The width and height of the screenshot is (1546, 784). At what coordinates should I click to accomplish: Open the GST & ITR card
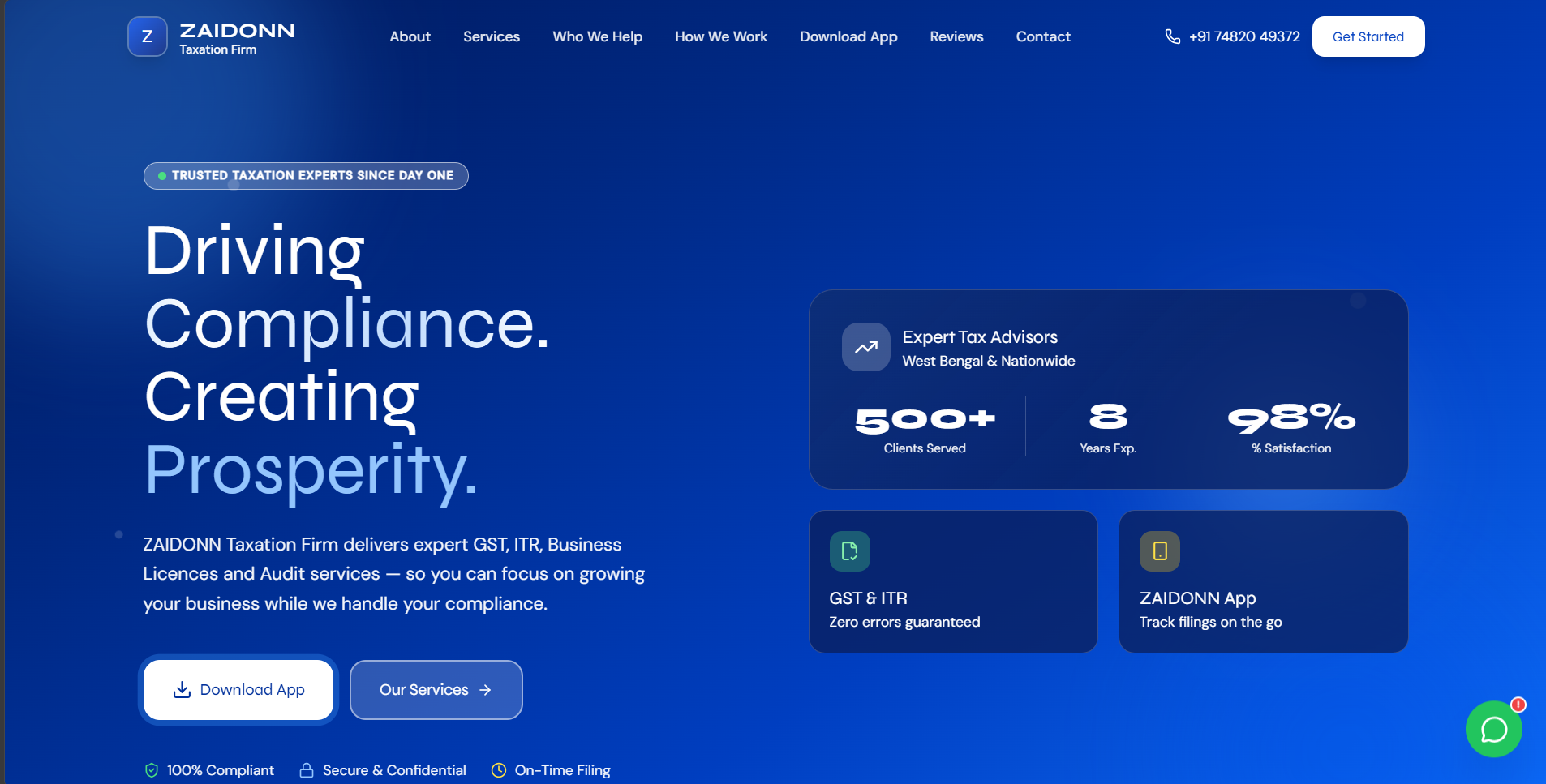tap(953, 581)
